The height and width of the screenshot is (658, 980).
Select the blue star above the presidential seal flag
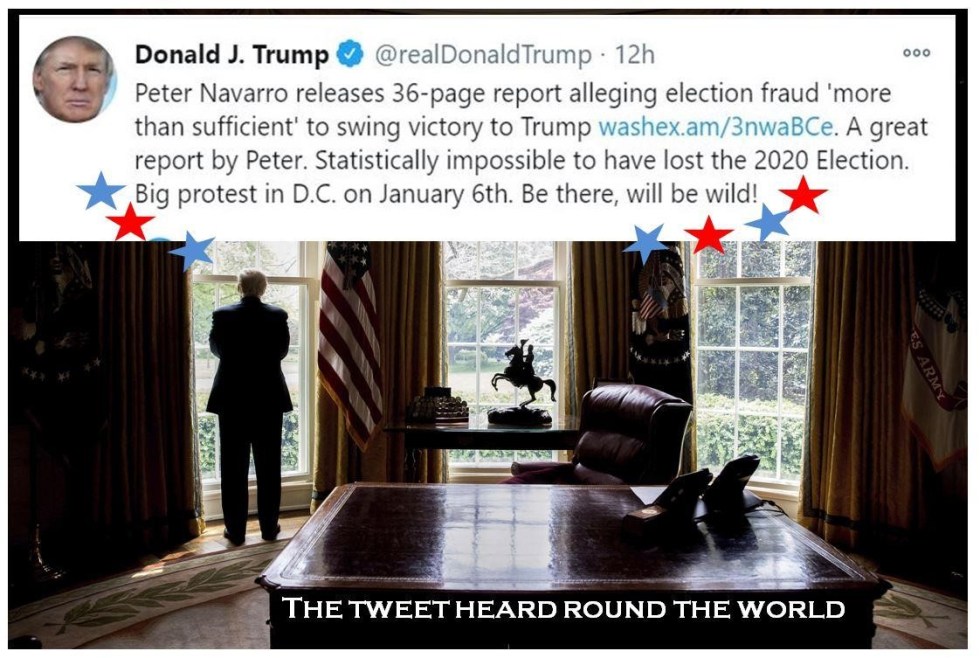pos(646,242)
